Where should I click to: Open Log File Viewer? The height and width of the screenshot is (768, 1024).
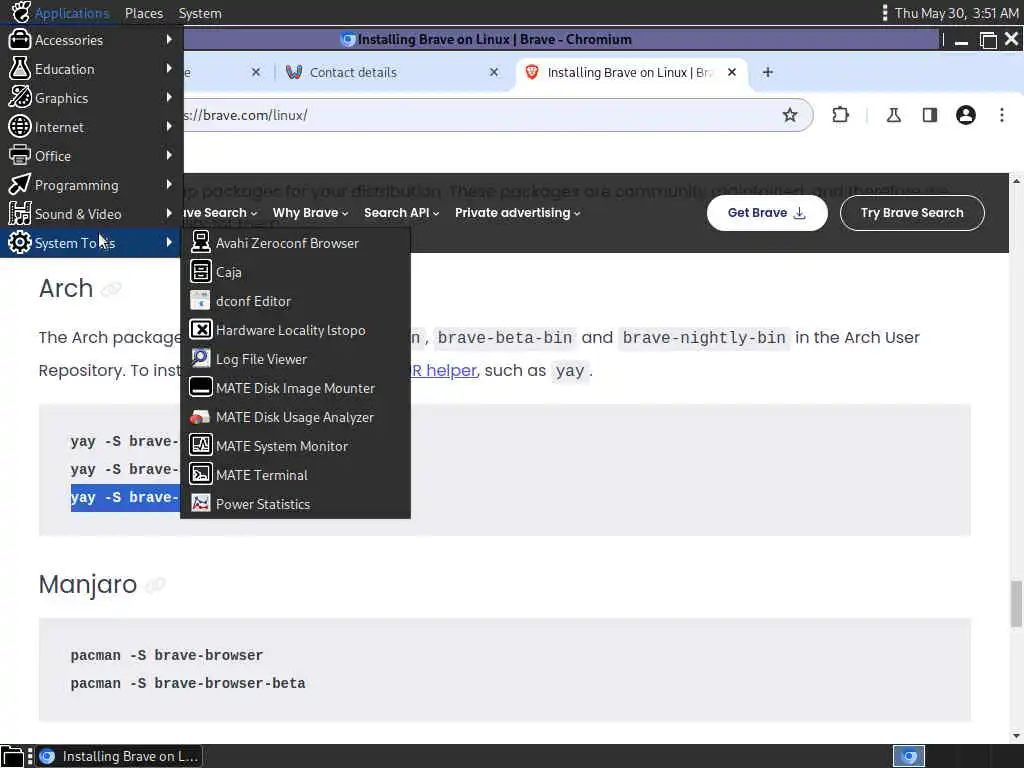(295, 359)
